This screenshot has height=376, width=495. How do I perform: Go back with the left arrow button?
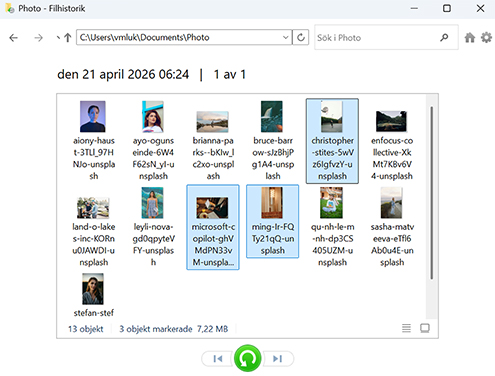coord(13,38)
